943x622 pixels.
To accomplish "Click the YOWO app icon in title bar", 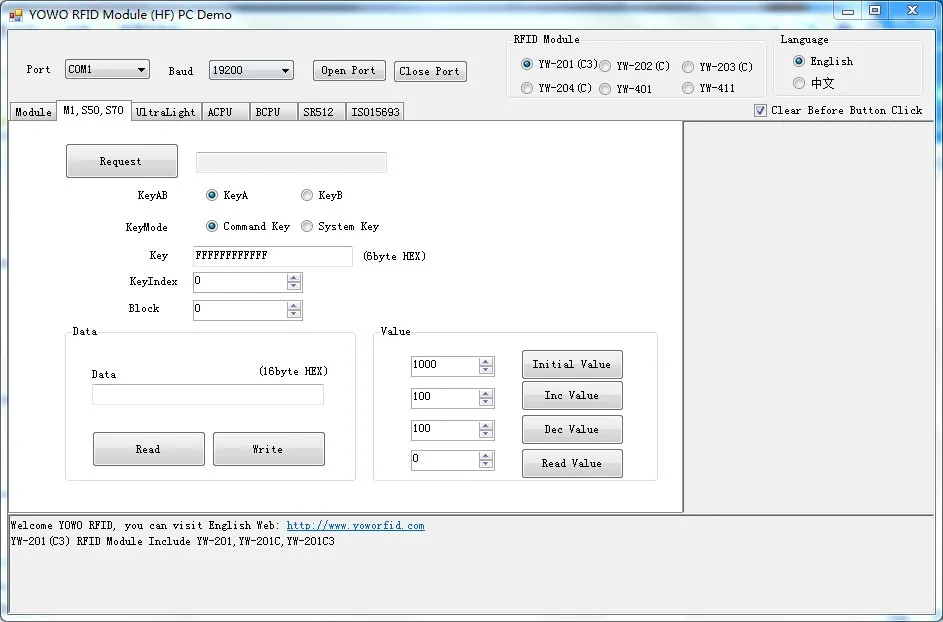I will coord(16,15).
